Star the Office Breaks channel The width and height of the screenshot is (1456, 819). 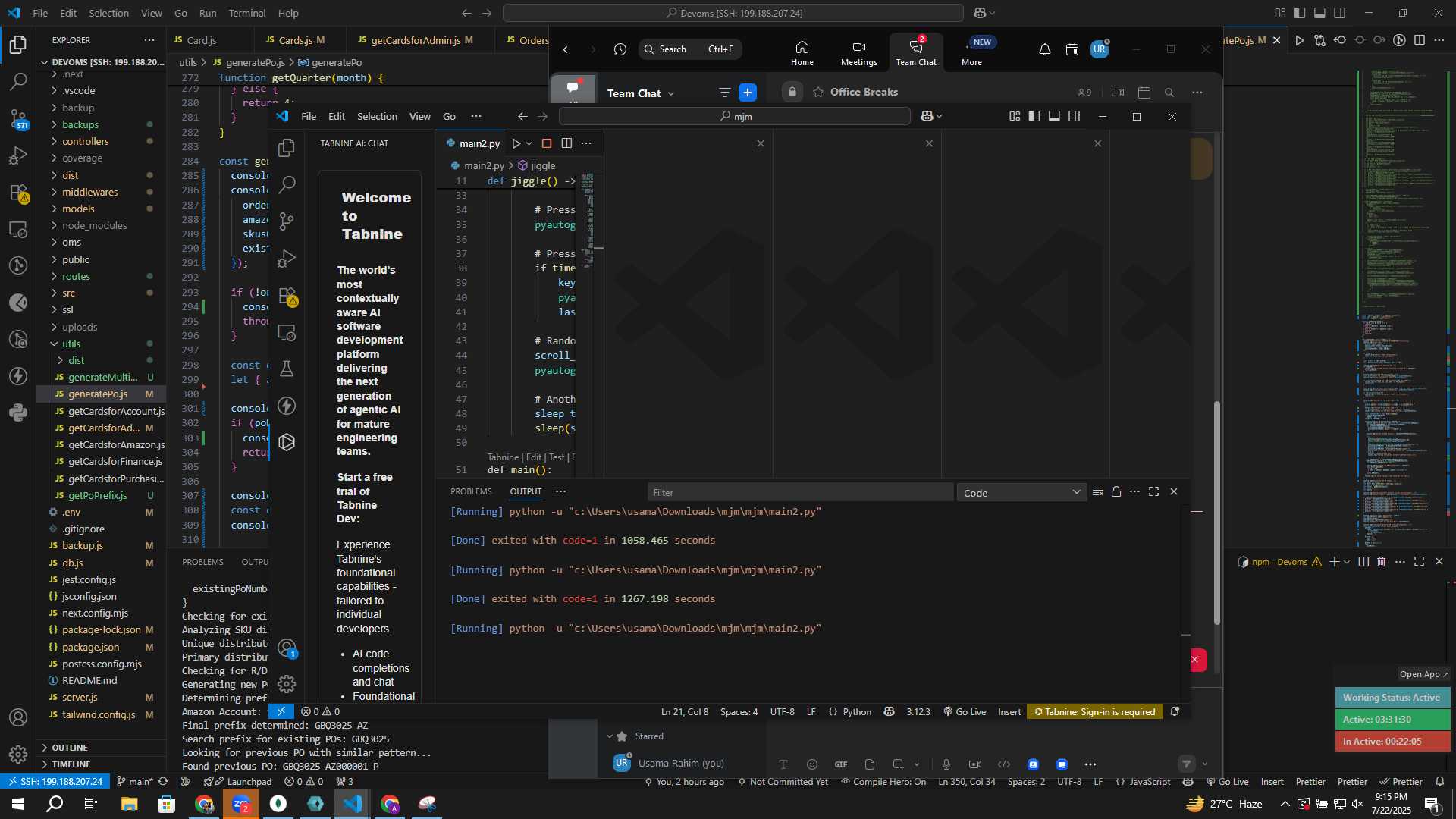(x=818, y=93)
